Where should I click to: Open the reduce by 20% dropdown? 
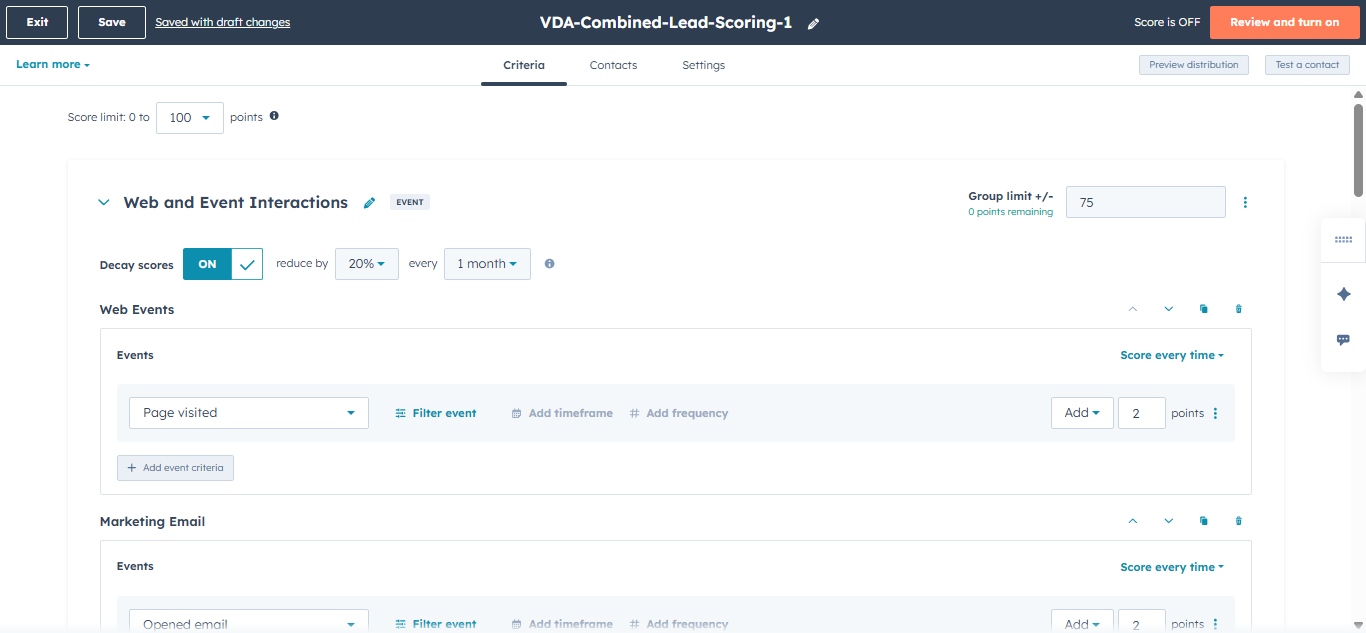click(x=367, y=264)
